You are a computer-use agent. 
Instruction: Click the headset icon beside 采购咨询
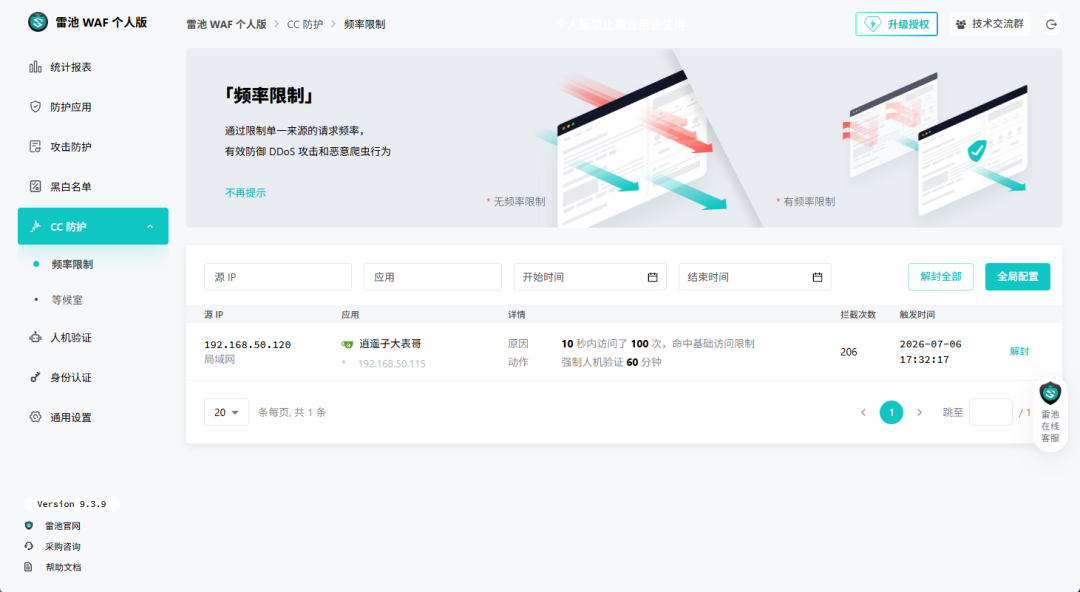point(29,547)
